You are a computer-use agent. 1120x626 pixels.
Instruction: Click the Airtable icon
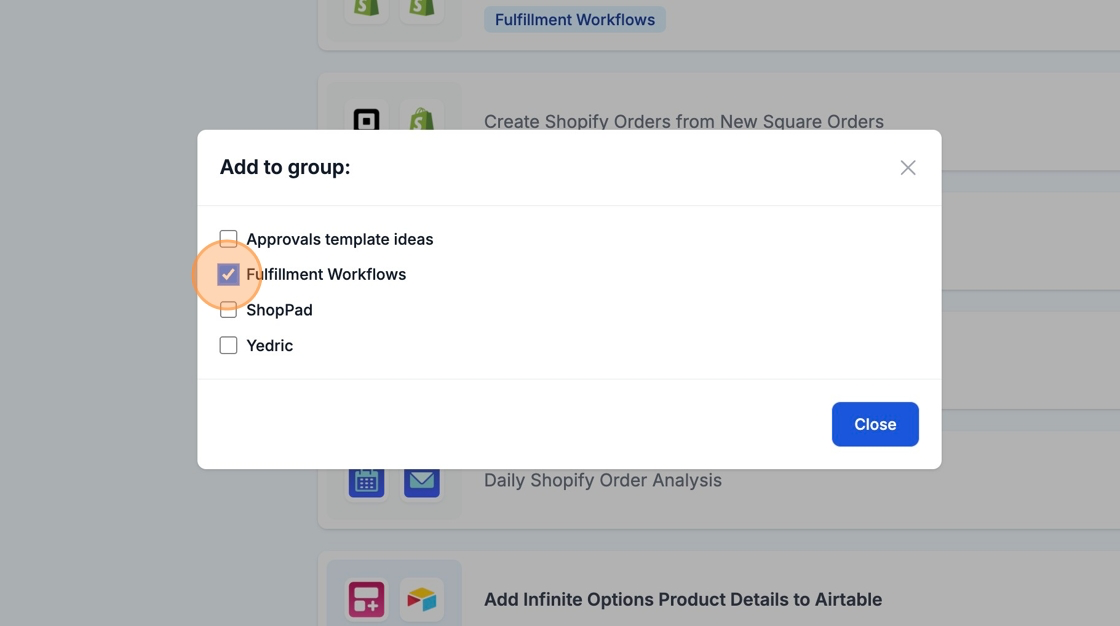pyautogui.click(x=421, y=599)
